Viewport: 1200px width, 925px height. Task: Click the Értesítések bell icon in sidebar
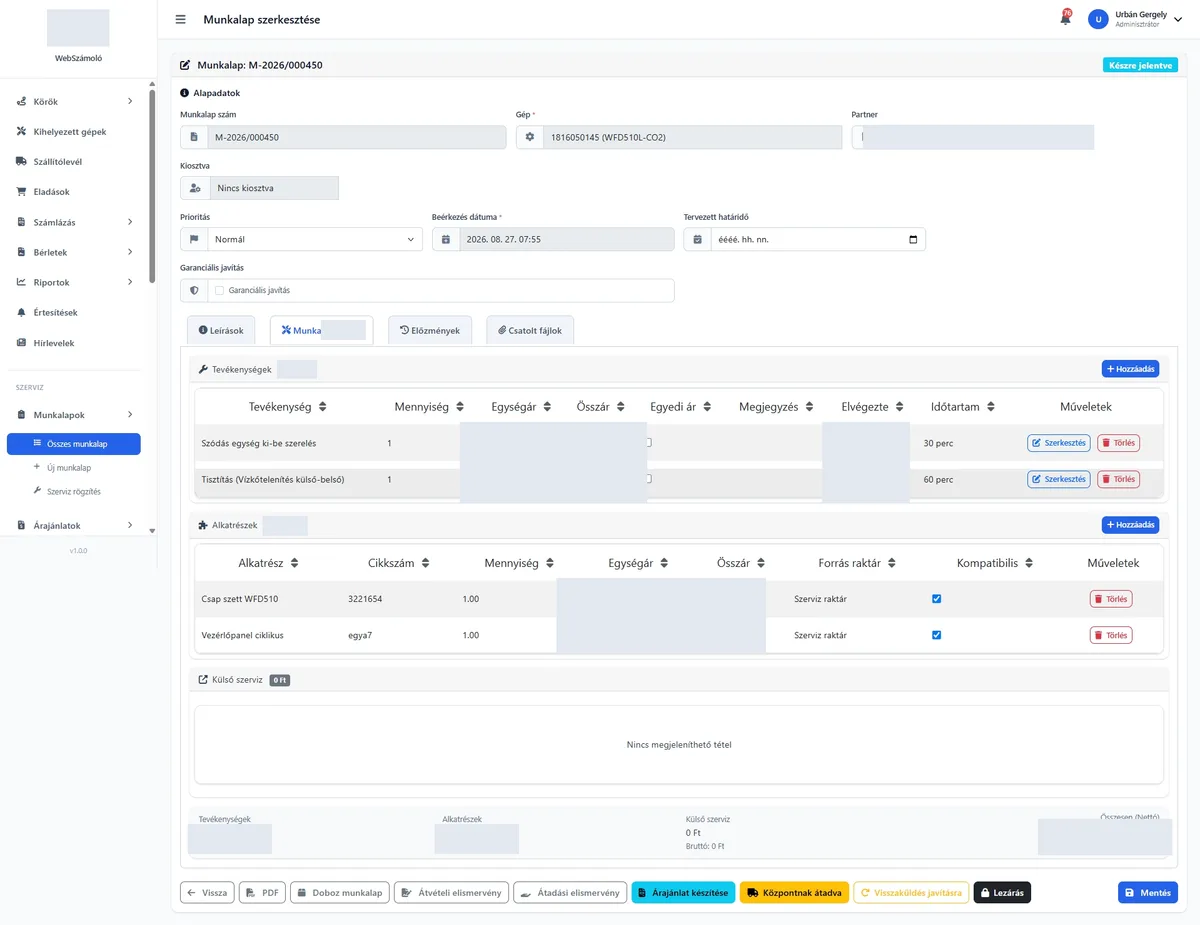[x=21, y=313]
